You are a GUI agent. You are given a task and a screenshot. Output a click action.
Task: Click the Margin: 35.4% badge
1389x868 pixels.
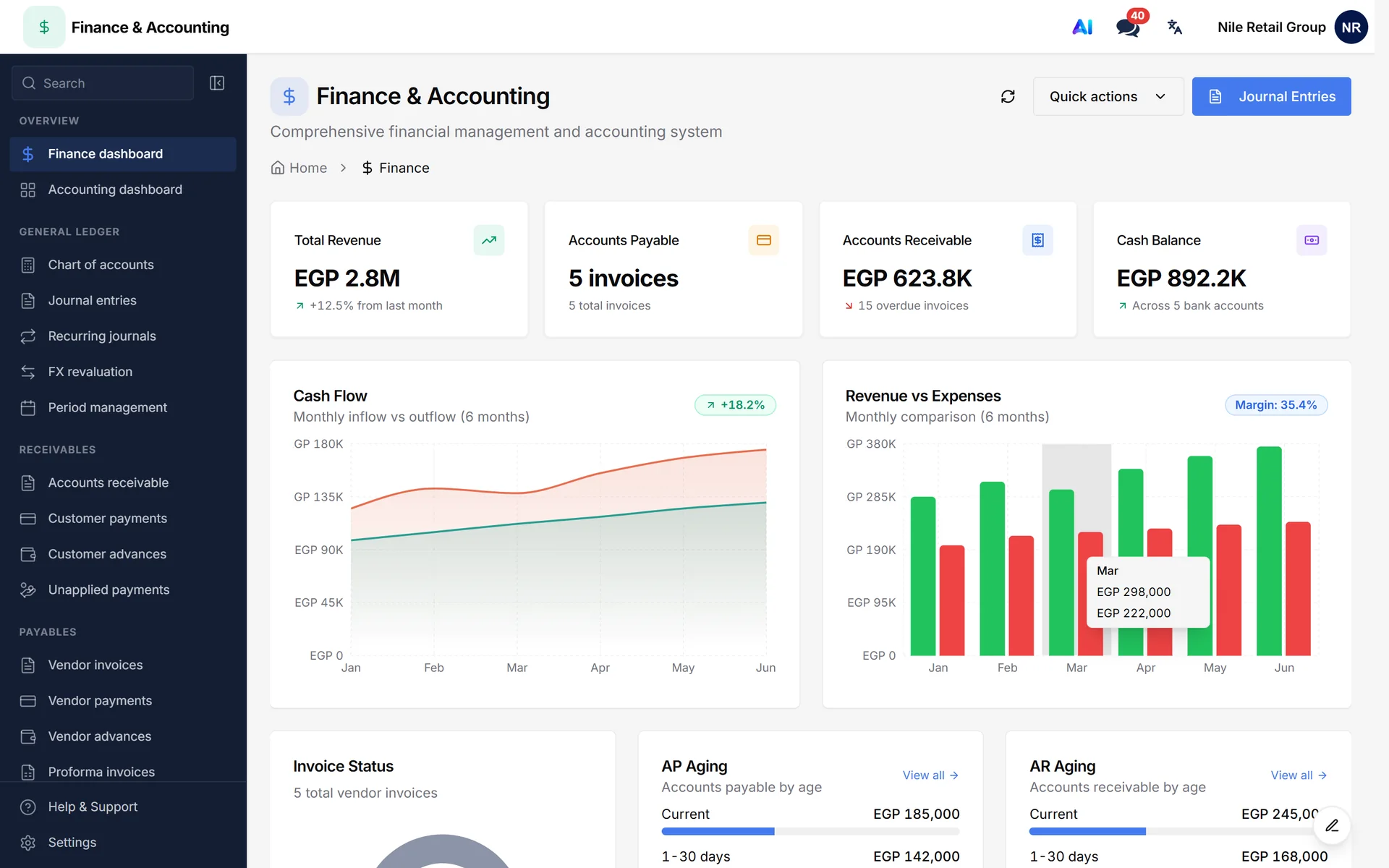pyautogui.click(x=1276, y=405)
